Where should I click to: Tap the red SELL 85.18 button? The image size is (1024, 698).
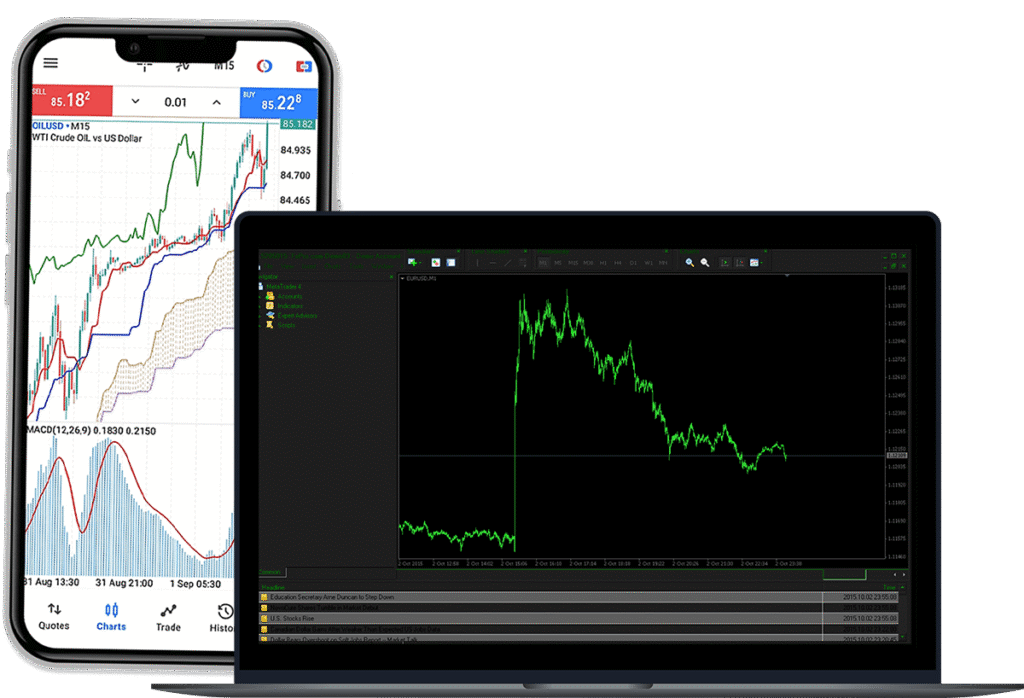72,101
